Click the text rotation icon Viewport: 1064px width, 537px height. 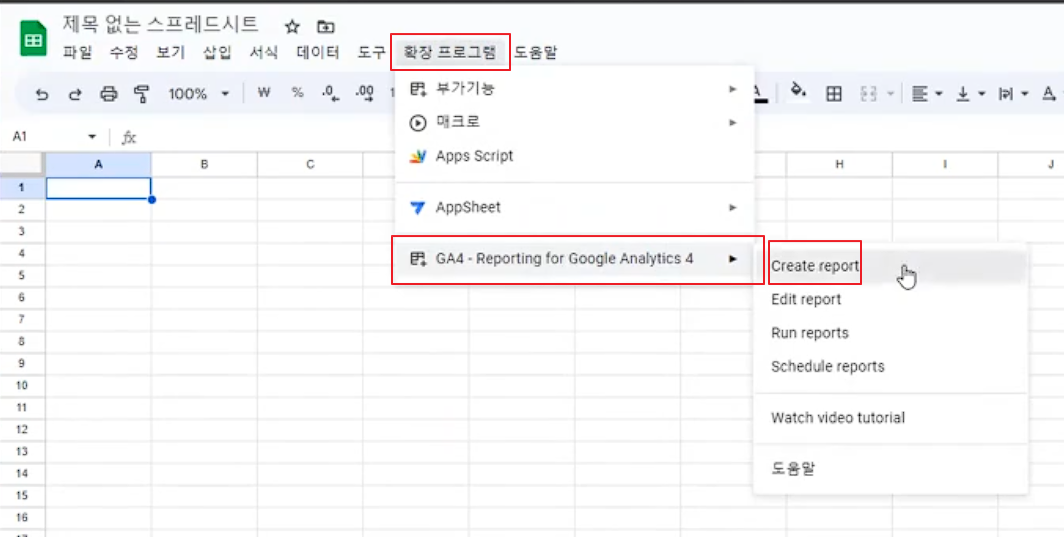coord(1049,94)
